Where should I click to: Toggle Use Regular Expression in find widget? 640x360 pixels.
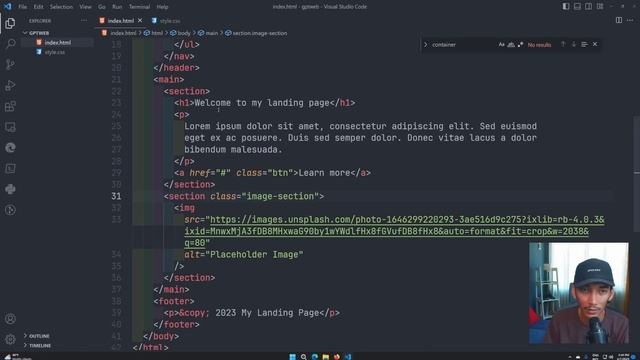[x=520, y=44]
